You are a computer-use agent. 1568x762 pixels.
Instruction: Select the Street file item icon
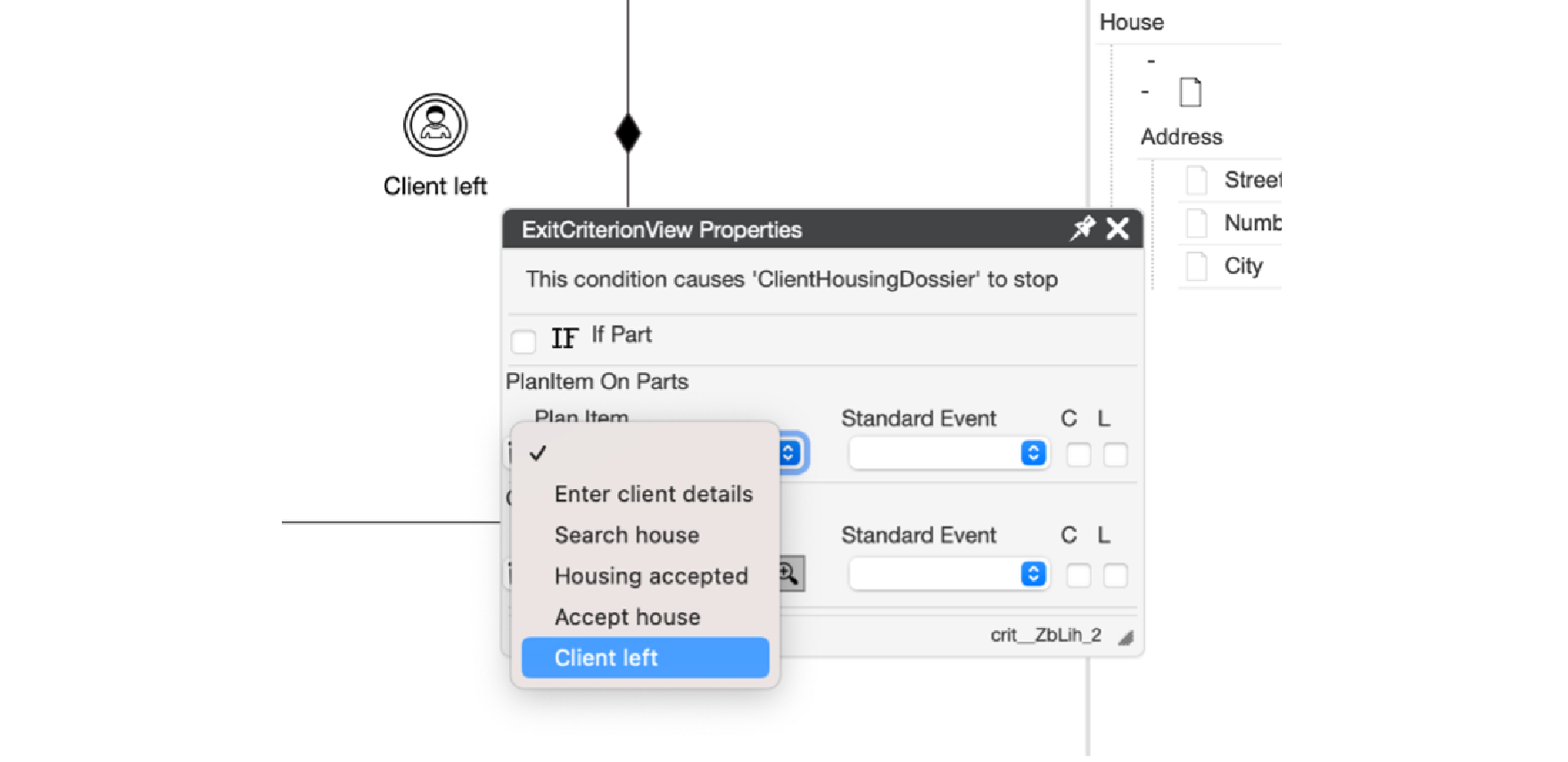coord(1197,180)
